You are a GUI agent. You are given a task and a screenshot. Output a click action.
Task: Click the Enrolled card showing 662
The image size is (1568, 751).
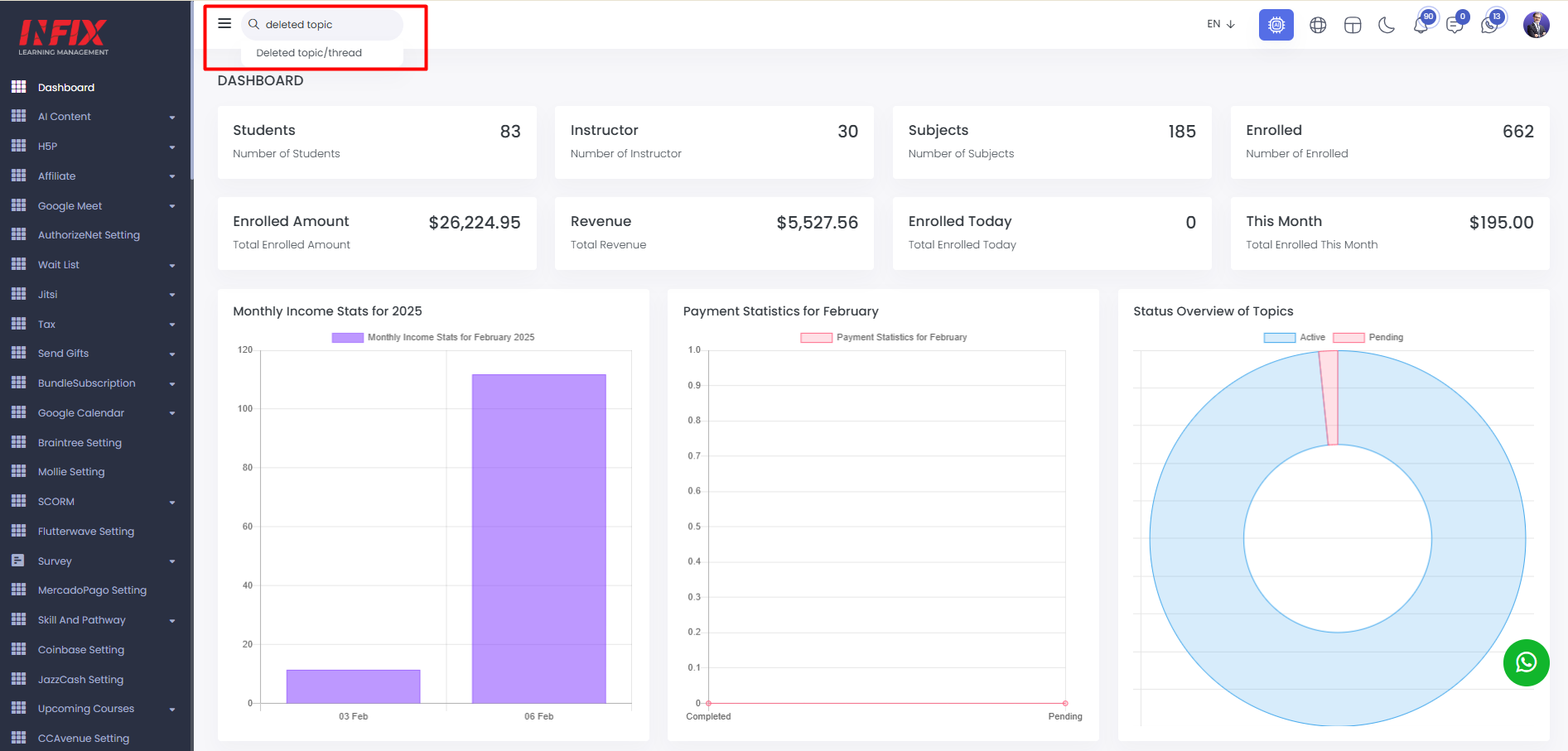[1390, 142]
